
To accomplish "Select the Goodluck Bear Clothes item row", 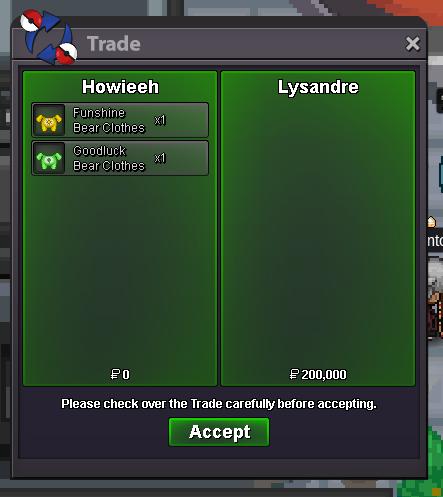I will [x=120, y=158].
